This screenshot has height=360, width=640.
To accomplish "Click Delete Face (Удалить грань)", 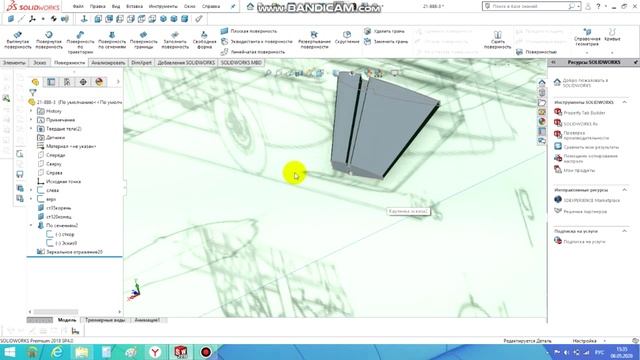I will (385, 31).
